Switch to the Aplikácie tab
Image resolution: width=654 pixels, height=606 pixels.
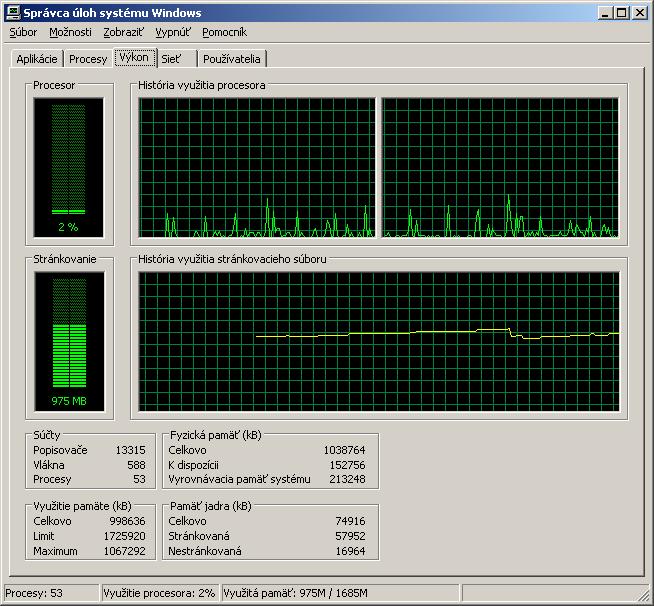(x=37, y=59)
